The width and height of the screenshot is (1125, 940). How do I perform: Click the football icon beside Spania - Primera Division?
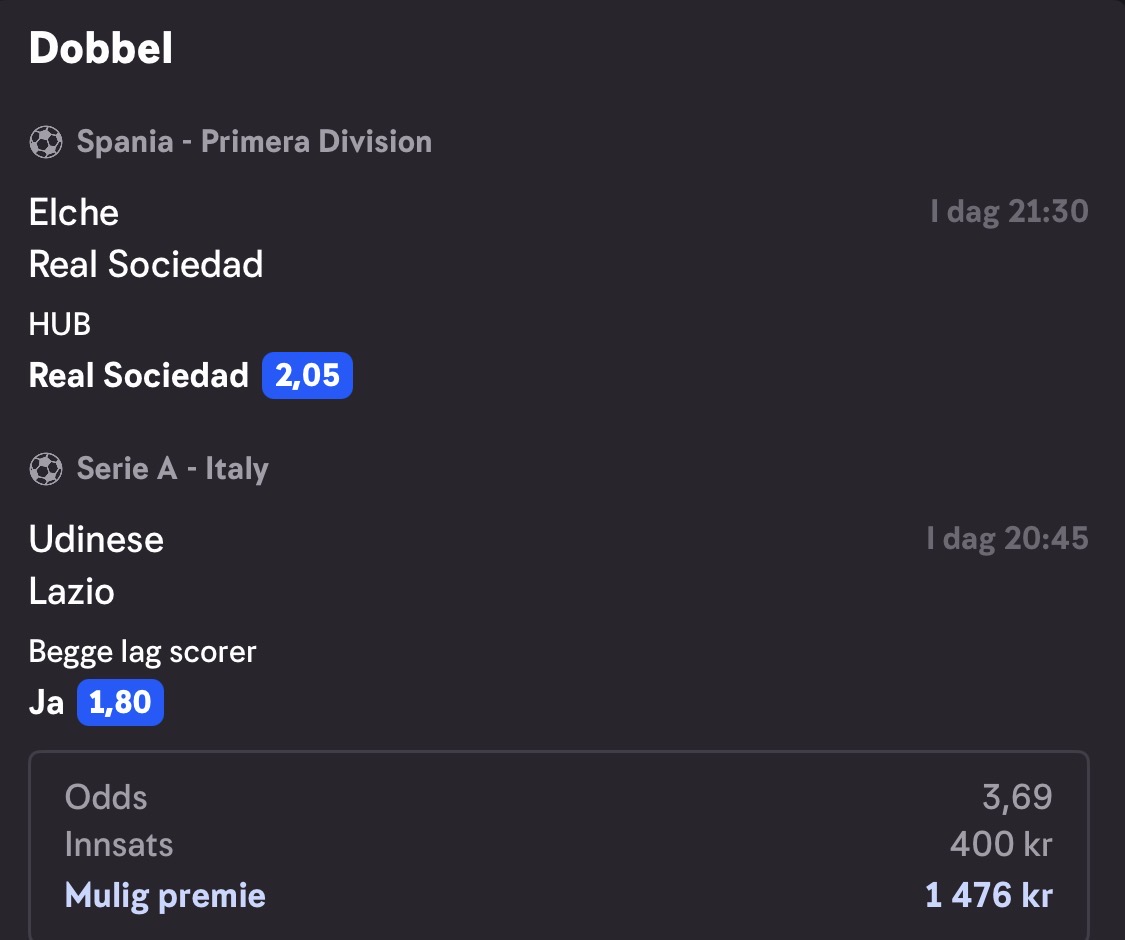[x=46, y=141]
